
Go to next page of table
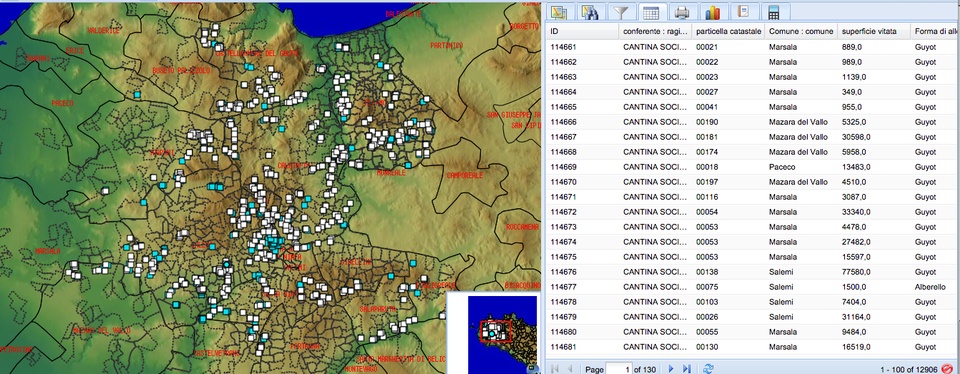click(x=671, y=368)
